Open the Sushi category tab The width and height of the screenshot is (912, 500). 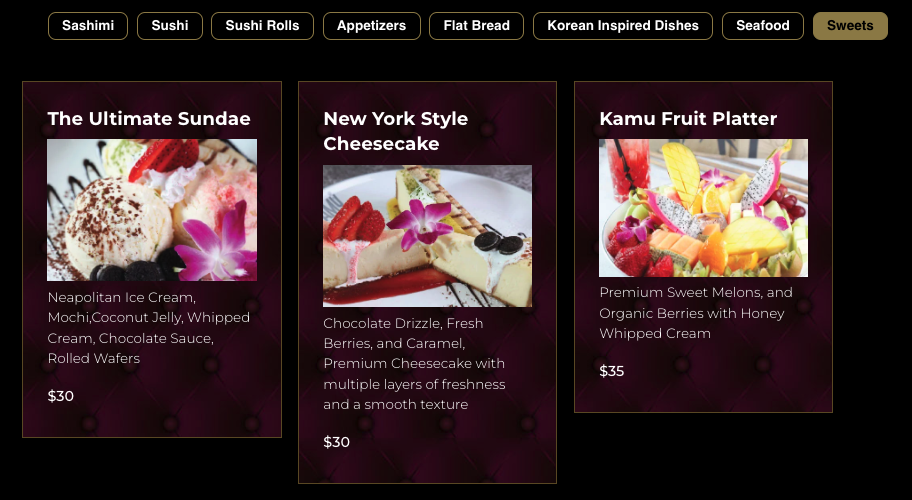pyautogui.click(x=170, y=26)
